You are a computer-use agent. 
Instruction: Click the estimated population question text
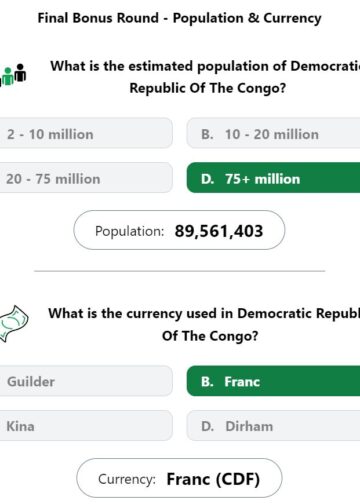click(205, 77)
